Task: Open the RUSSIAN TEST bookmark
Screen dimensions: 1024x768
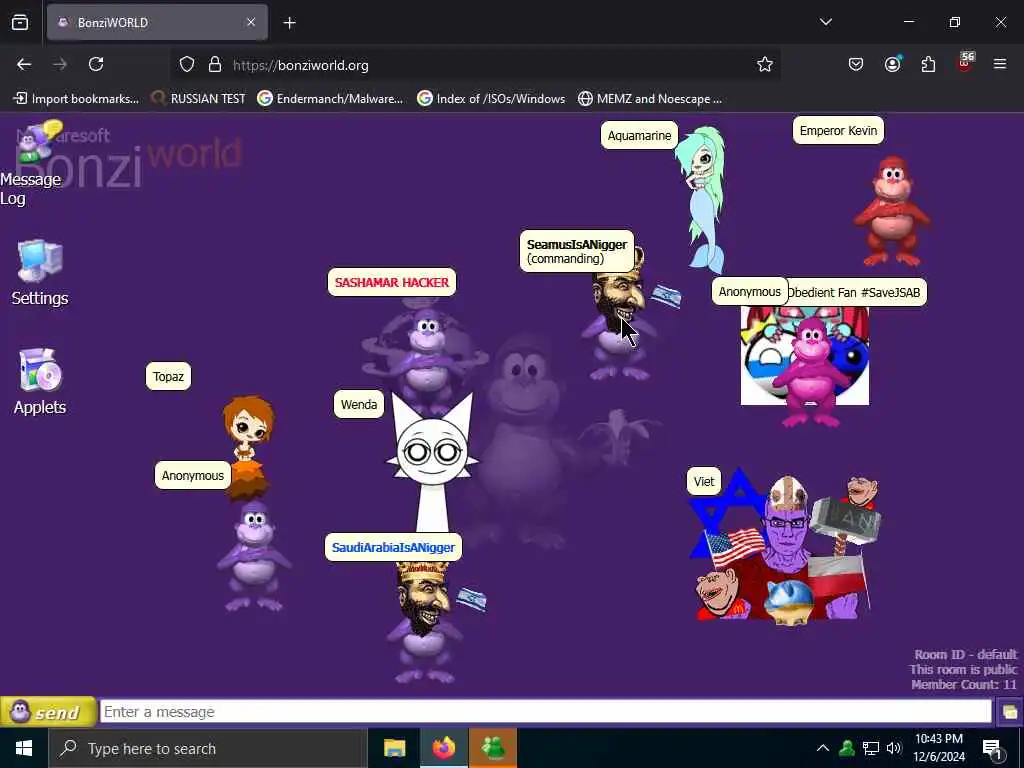Action: coord(199,99)
